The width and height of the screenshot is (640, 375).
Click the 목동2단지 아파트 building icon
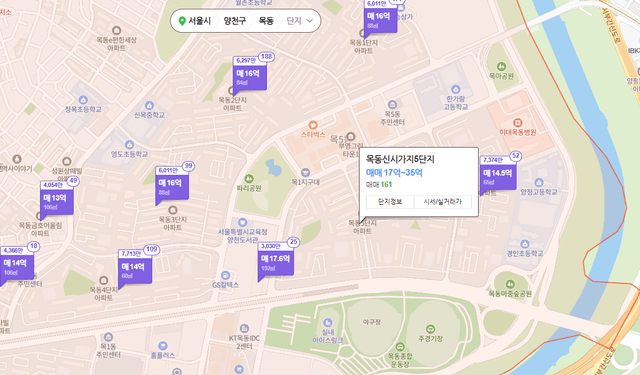click(231, 91)
